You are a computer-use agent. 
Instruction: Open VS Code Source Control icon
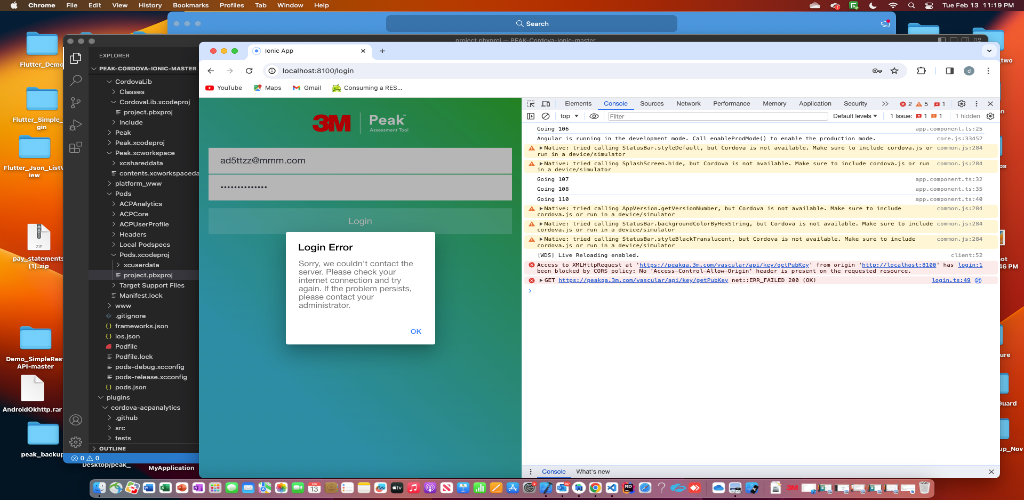[x=76, y=102]
